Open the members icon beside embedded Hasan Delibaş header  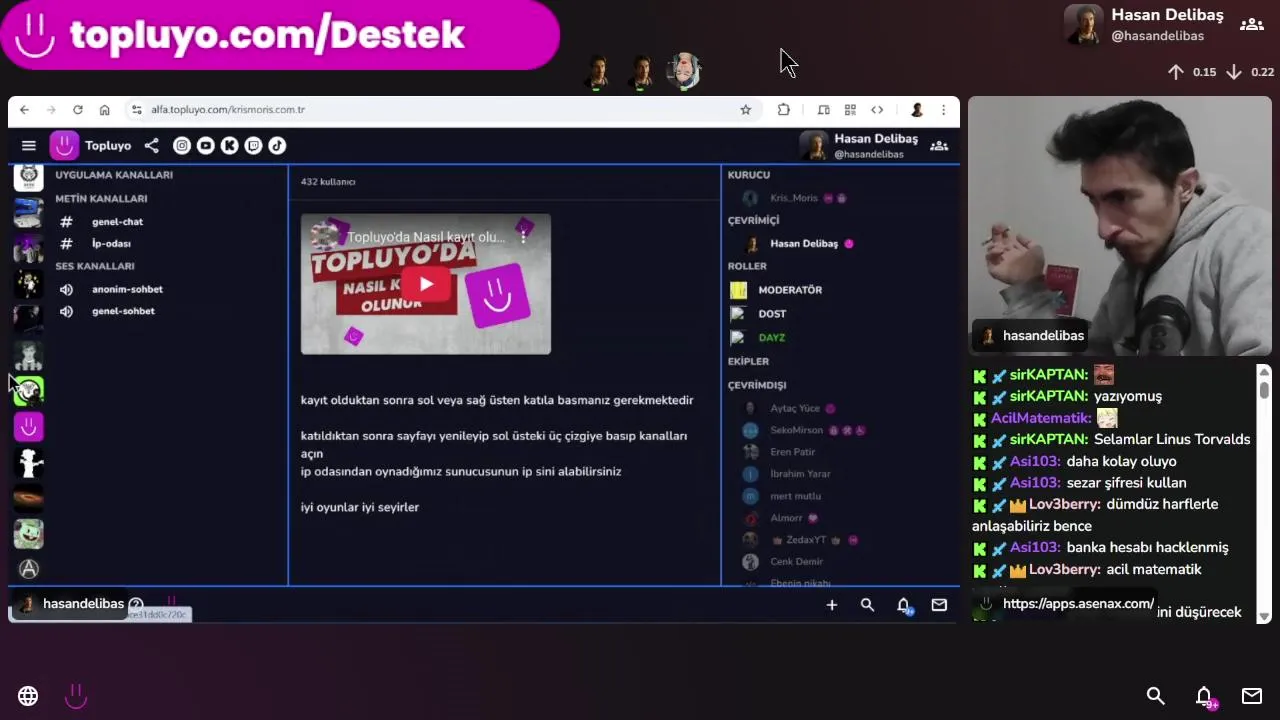[x=939, y=146]
